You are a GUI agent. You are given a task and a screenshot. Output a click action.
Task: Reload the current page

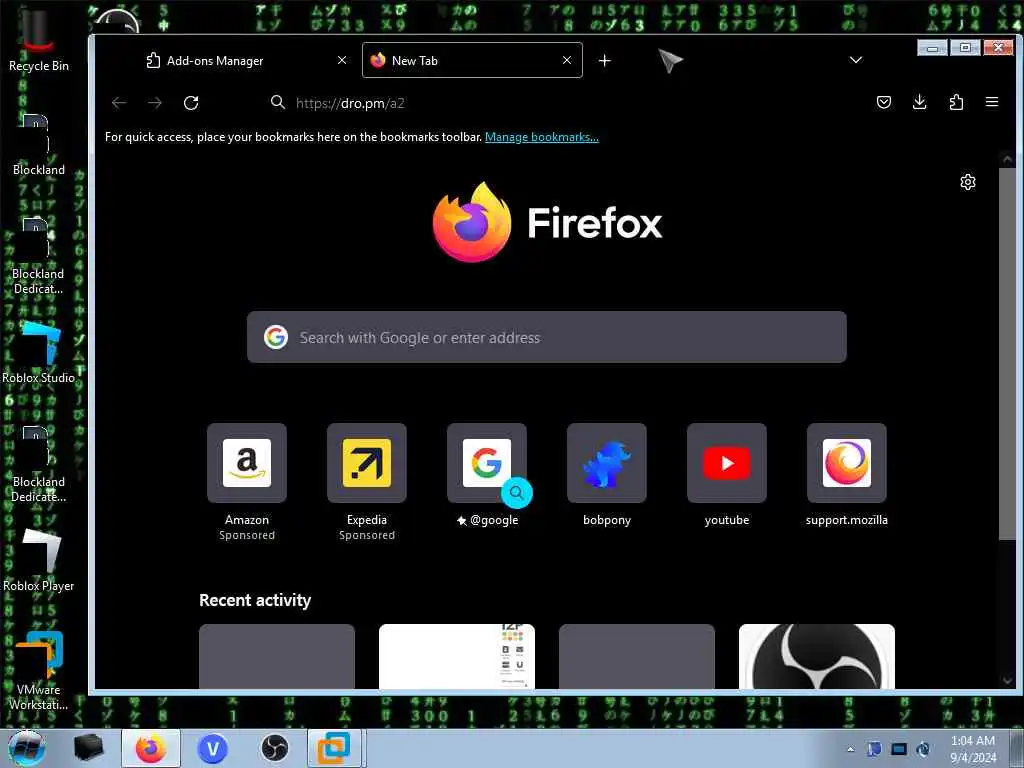191,103
